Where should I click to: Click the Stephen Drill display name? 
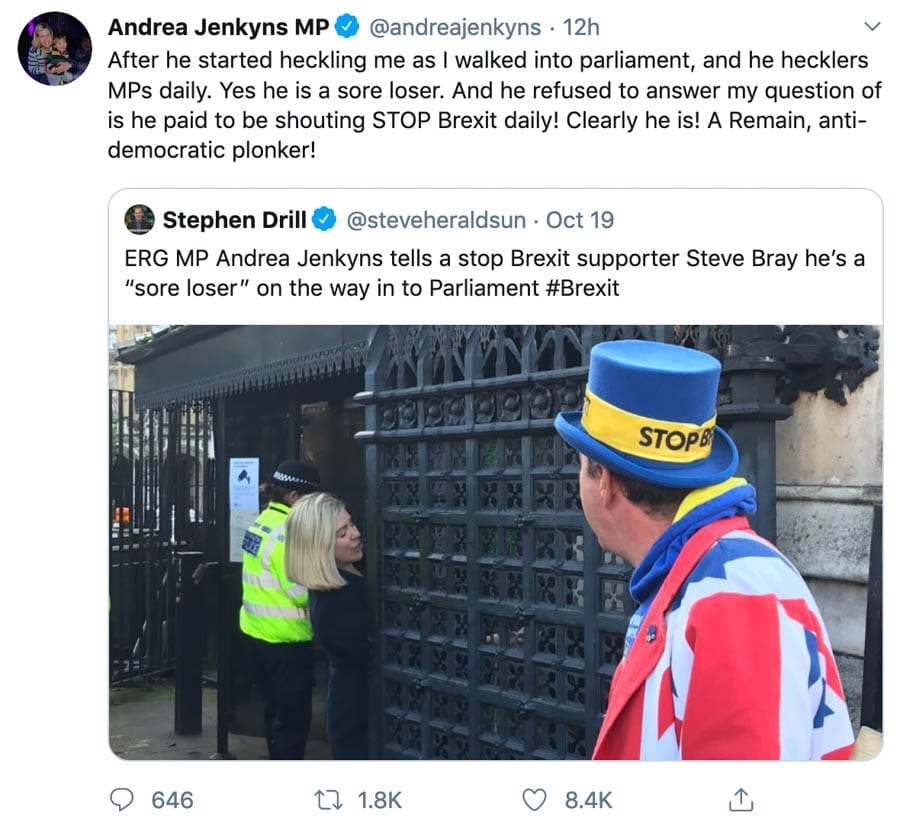[x=234, y=219]
